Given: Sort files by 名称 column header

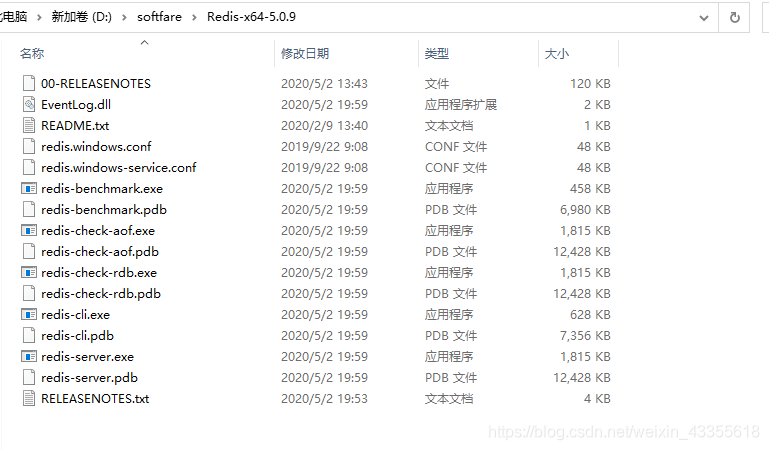Looking at the screenshot, I should click(x=32, y=53).
